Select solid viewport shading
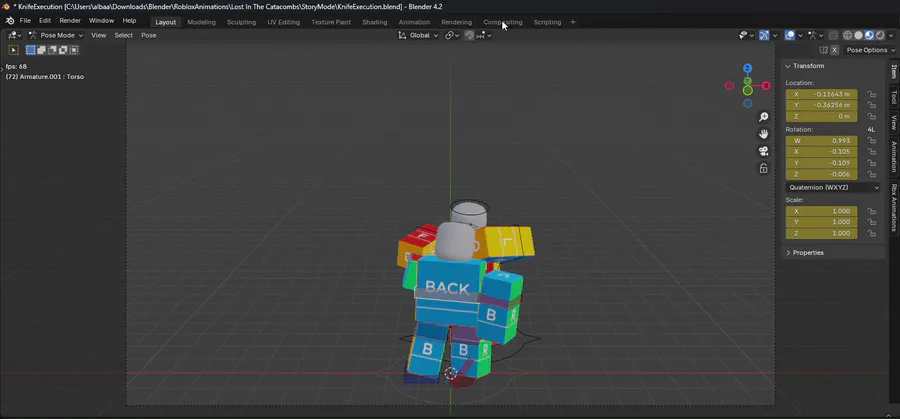The height and width of the screenshot is (419, 900). tap(859, 35)
